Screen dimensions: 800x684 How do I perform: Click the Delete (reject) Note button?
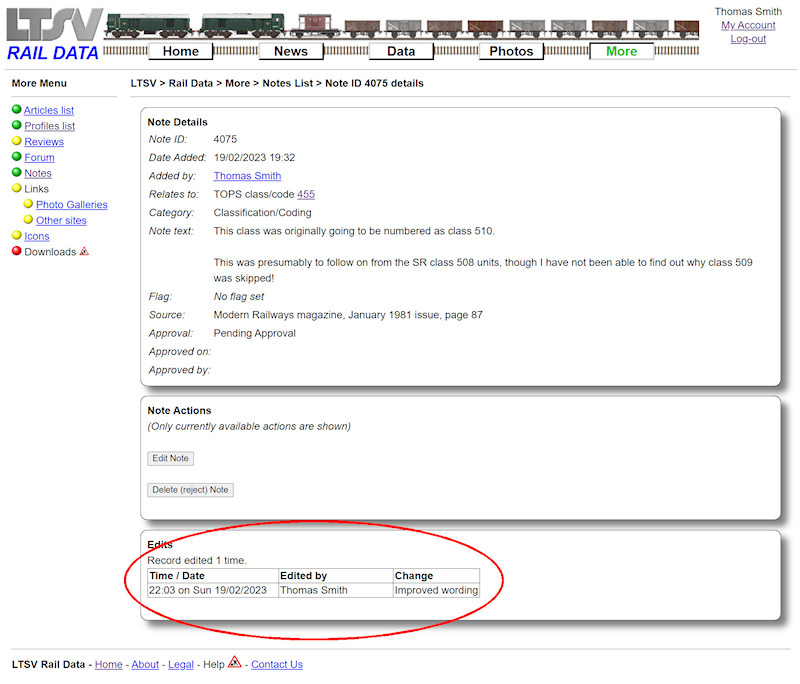(x=190, y=490)
